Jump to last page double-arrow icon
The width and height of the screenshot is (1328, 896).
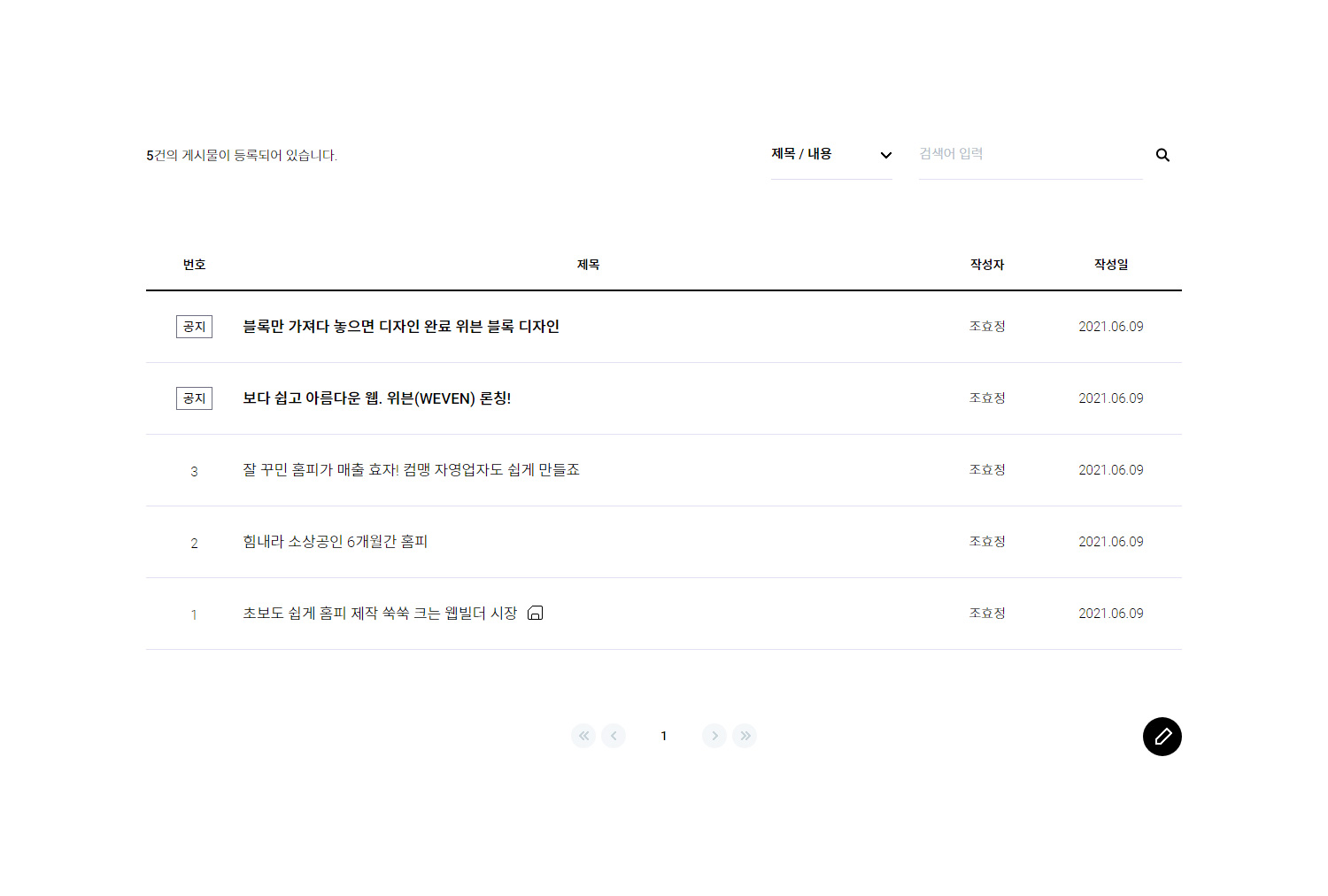(x=745, y=736)
